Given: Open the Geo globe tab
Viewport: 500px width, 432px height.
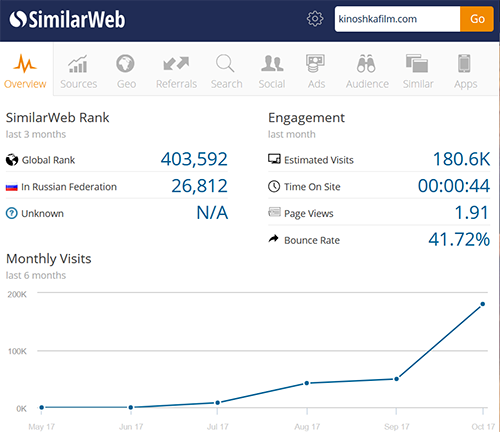Looking at the screenshot, I should pos(126,72).
